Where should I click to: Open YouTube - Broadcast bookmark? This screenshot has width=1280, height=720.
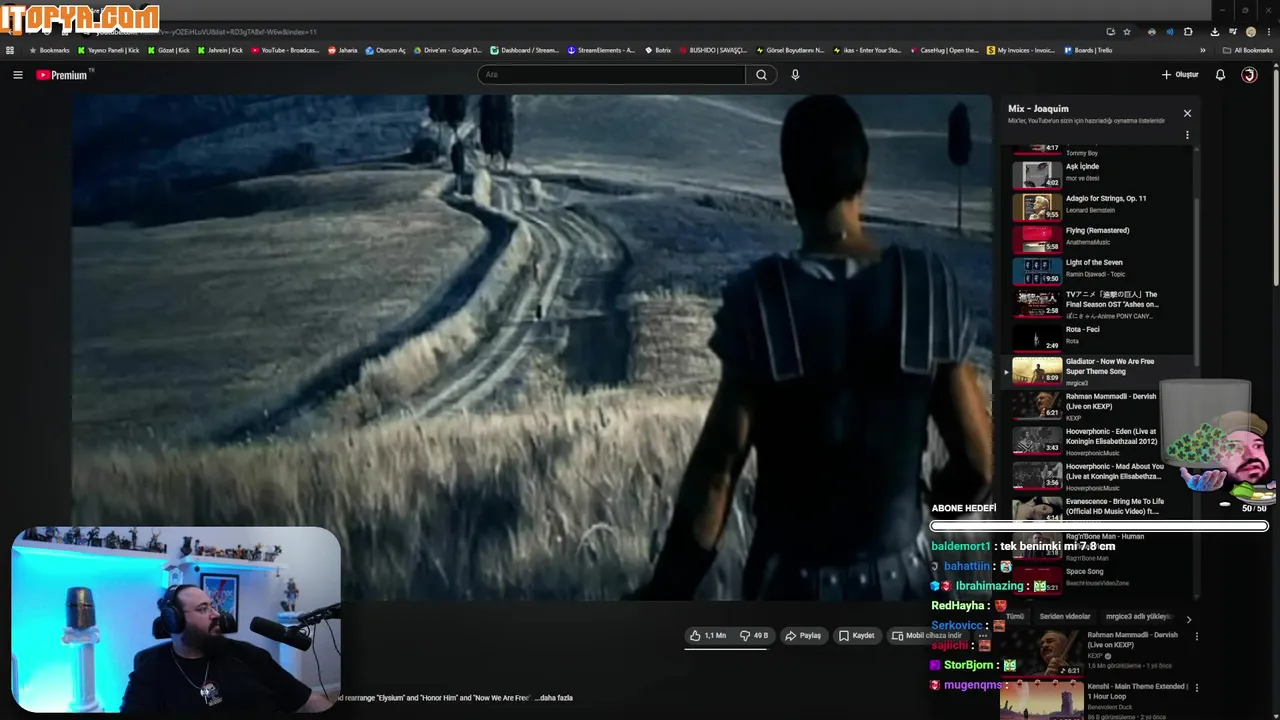coord(285,50)
